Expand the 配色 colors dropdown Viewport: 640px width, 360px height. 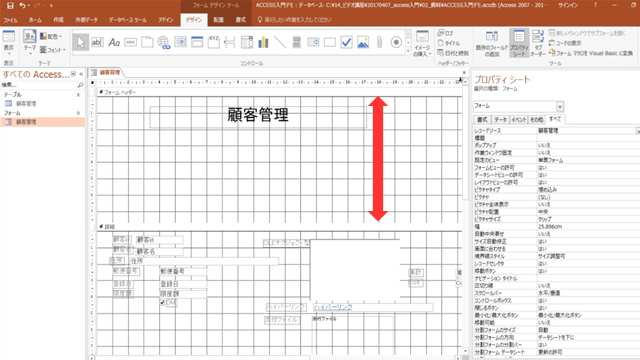tap(51, 36)
